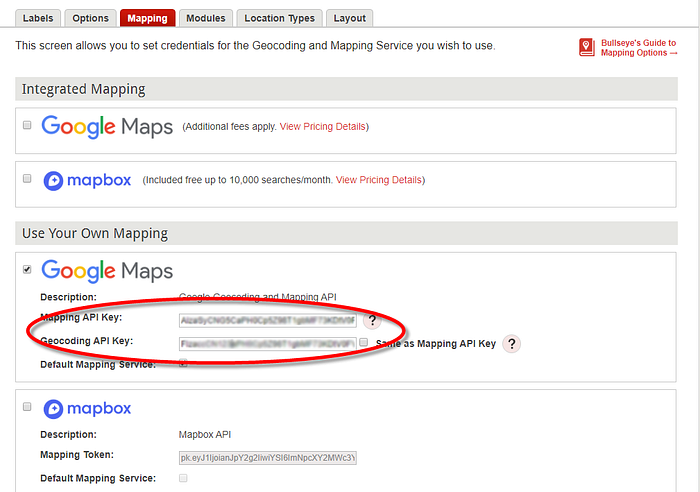Click the 'Use Your Own Mapping' section header
Viewport: 700px width, 492px height.
coord(346,233)
